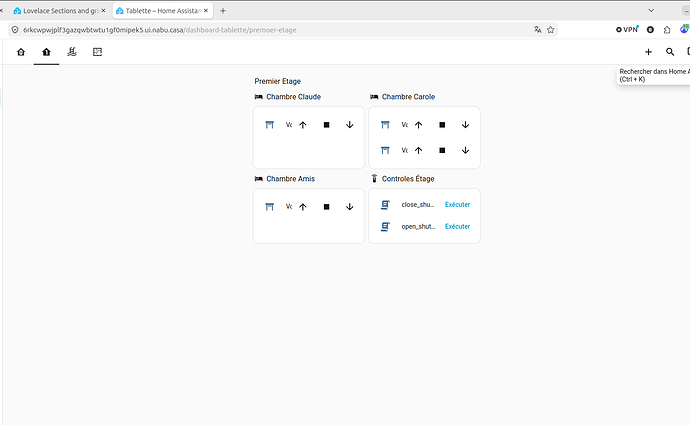Stop the Chambre Claude shutter
This screenshot has height=425, width=690.
(327, 125)
